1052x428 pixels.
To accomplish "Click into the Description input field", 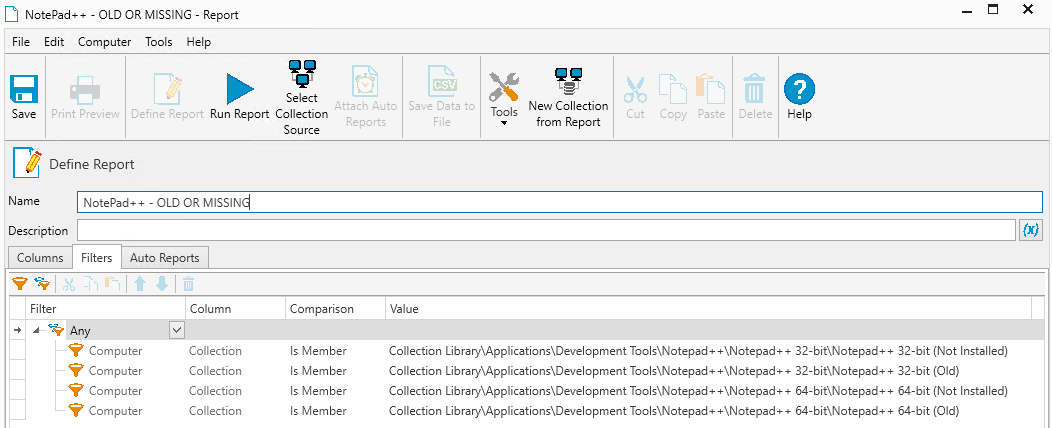I will pyautogui.click(x=546, y=230).
